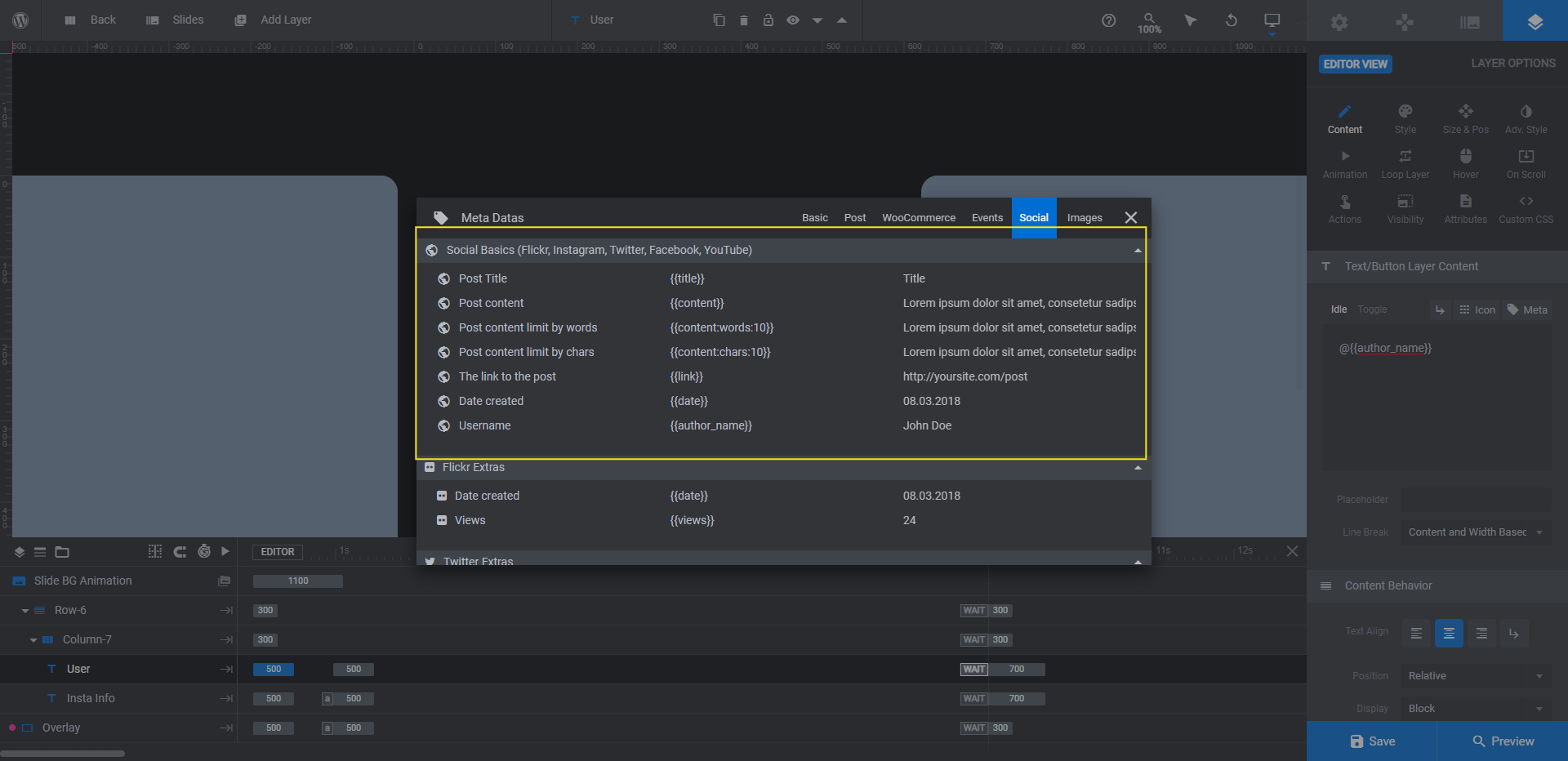Viewport: 1568px width, 761px height.
Task: Open the desktop device view selector
Action: tap(1272, 22)
